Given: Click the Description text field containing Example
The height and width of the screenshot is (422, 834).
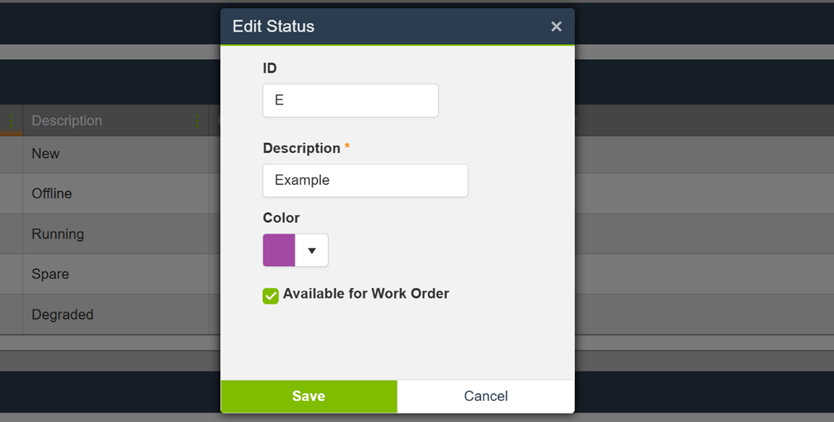Looking at the screenshot, I should click(365, 181).
